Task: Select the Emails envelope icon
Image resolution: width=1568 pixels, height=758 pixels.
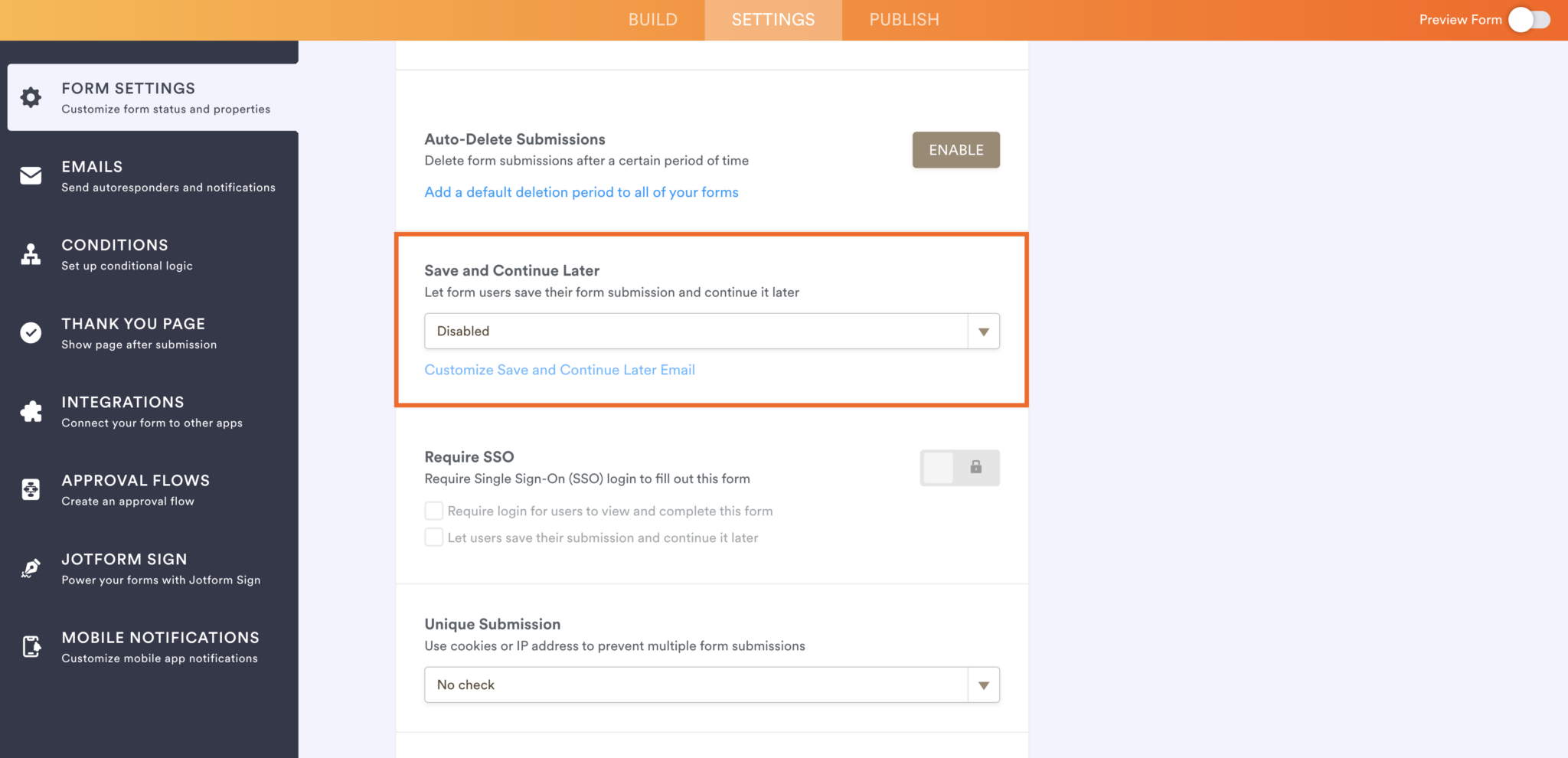Action: click(30, 176)
